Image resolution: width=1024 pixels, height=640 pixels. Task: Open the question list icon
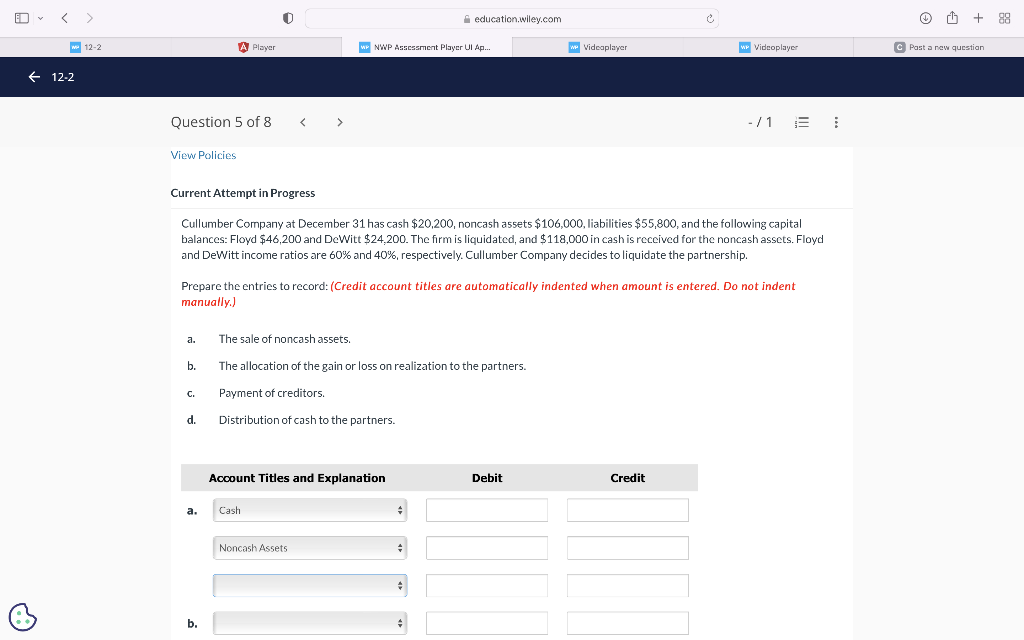pyautogui.click(x=801, y=121)
